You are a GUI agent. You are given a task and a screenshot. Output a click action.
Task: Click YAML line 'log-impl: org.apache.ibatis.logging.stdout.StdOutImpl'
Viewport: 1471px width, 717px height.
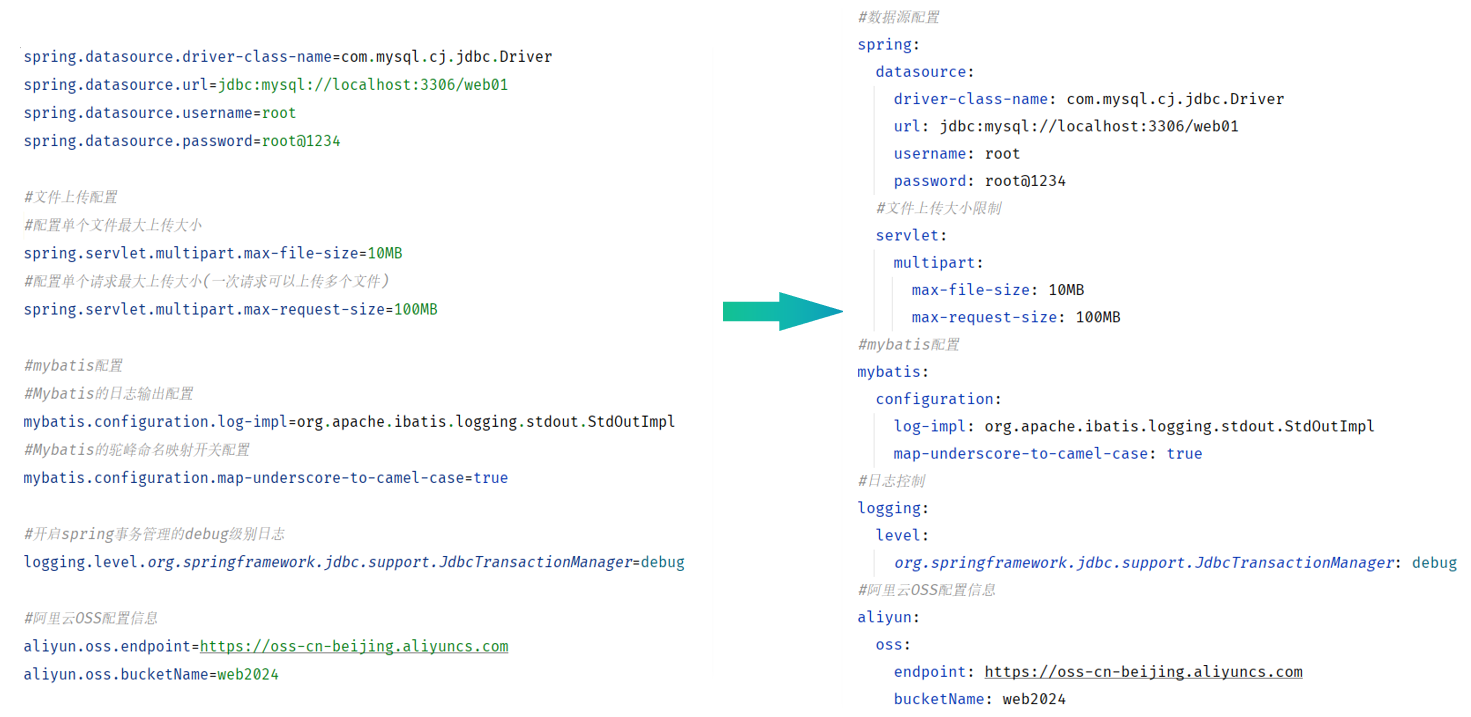pos(1134,426)
